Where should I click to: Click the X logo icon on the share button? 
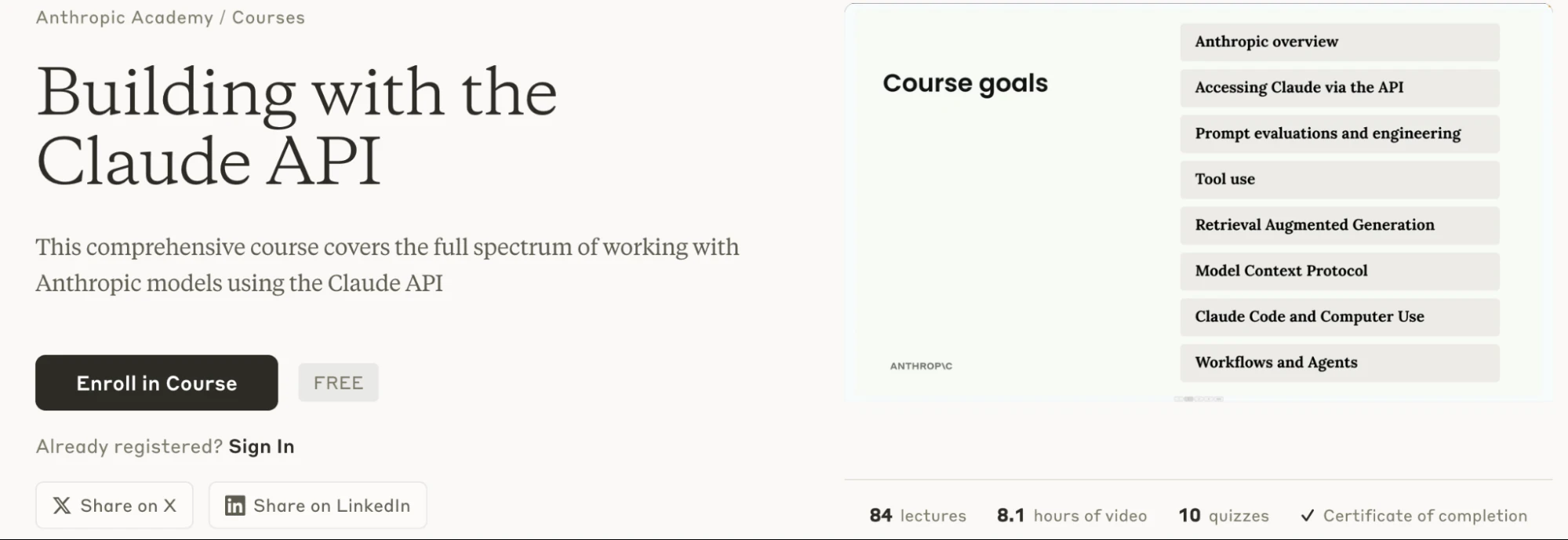60,505
